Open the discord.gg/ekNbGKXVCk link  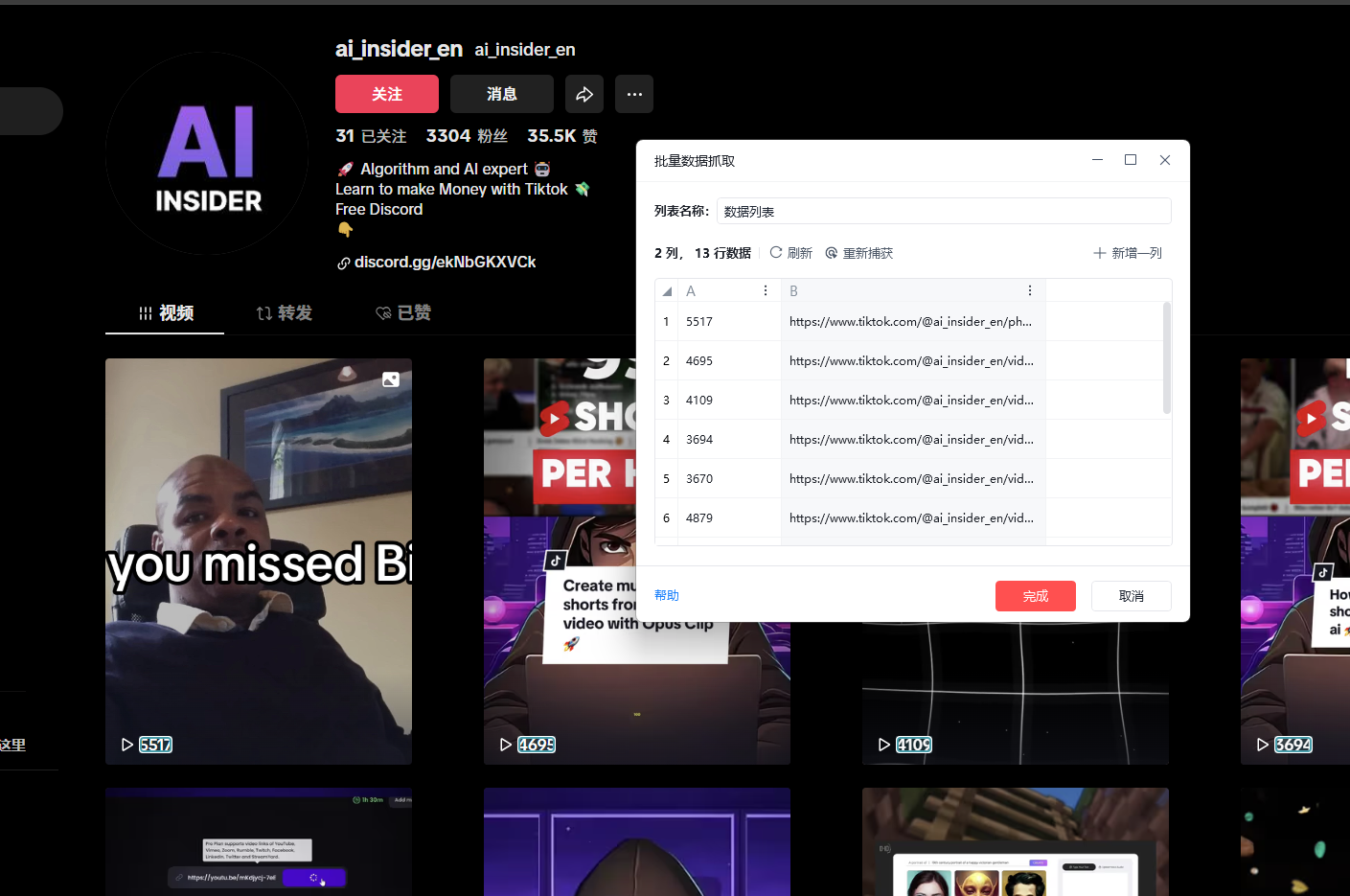point(445,263)
